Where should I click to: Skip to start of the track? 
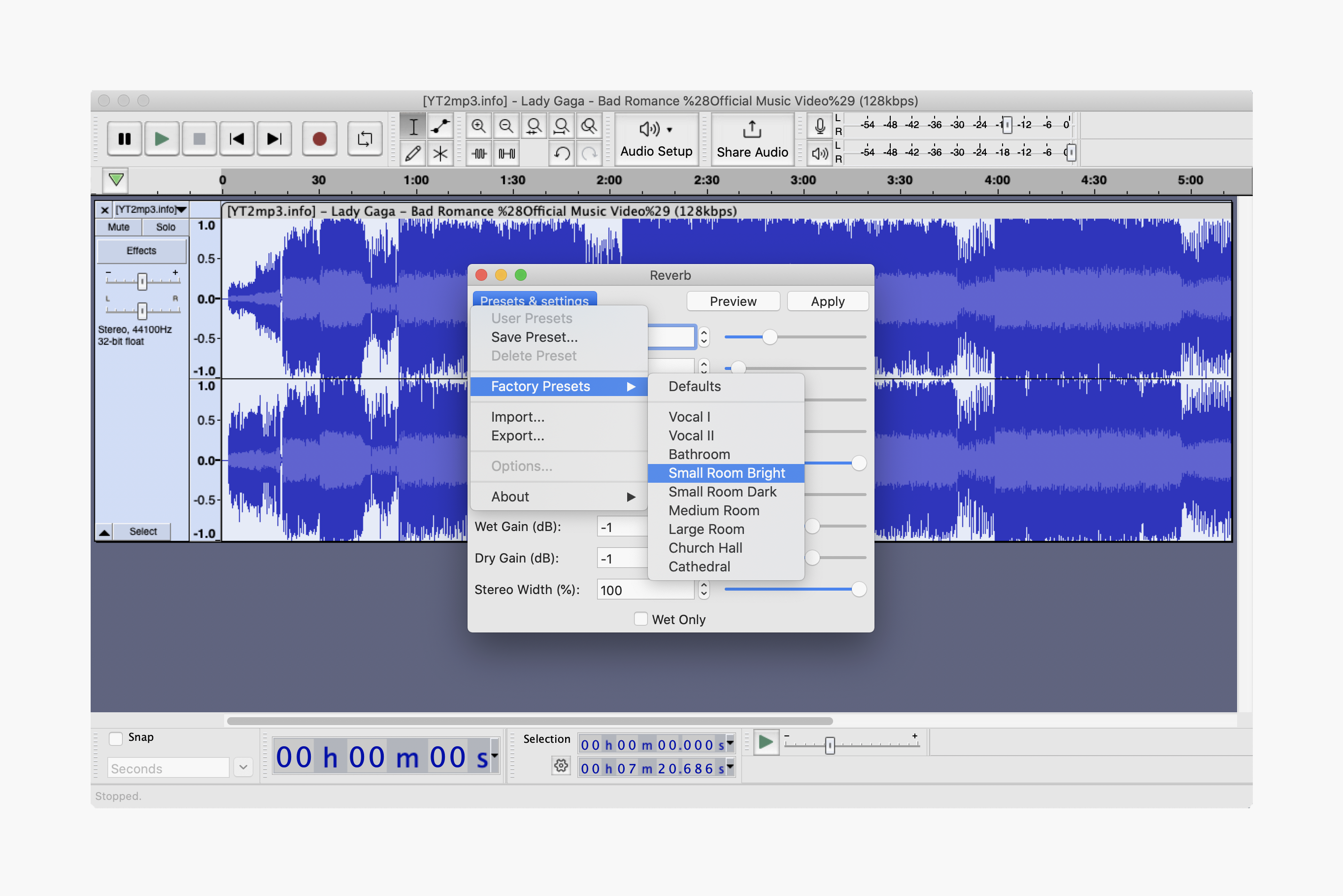(236, 139)
